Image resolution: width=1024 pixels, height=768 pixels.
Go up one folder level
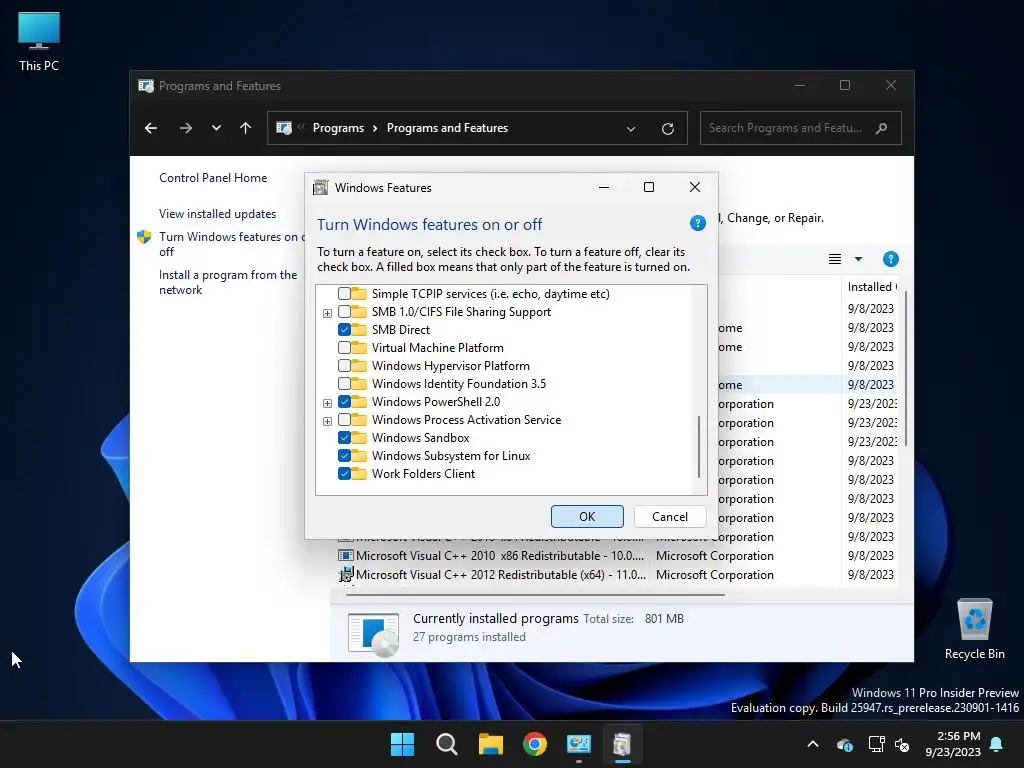(x=246, y=128)
